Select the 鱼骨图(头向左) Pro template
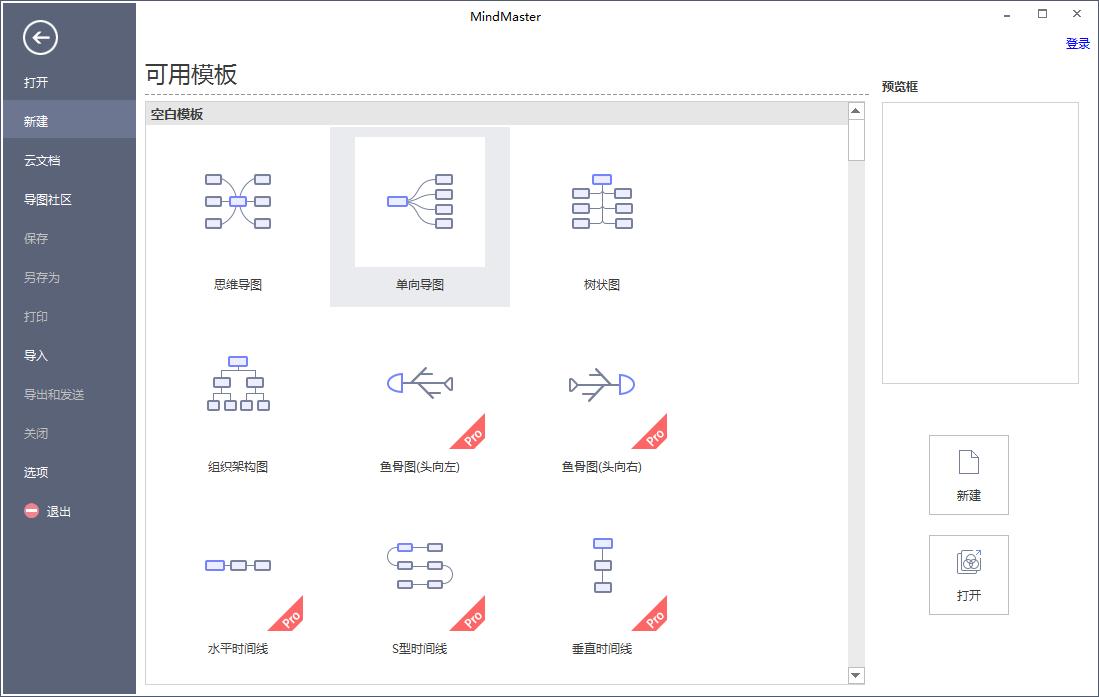 (x=419, y=385)
